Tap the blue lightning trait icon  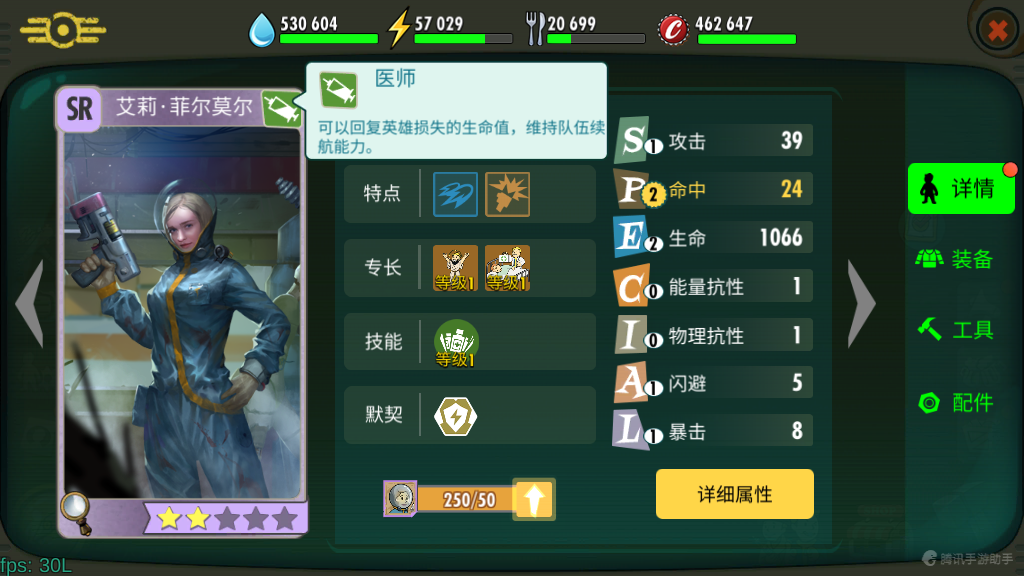point(455,194)
